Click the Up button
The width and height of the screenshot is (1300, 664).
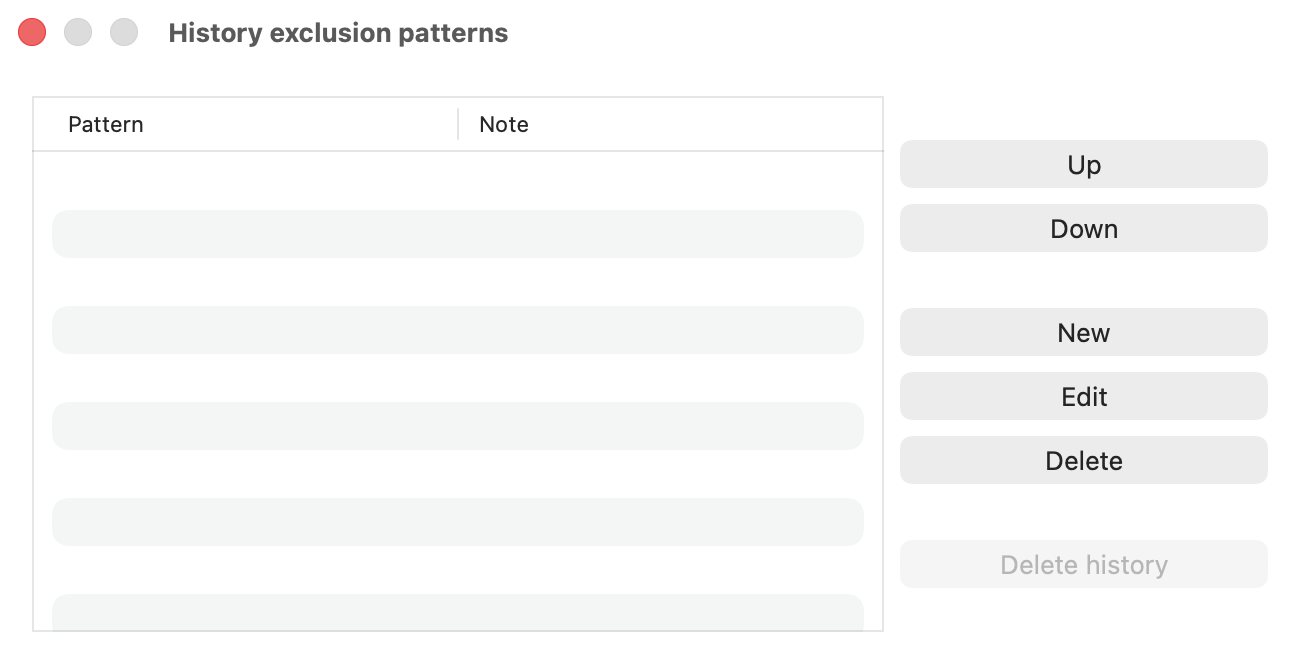click(x=1083, y=164)
